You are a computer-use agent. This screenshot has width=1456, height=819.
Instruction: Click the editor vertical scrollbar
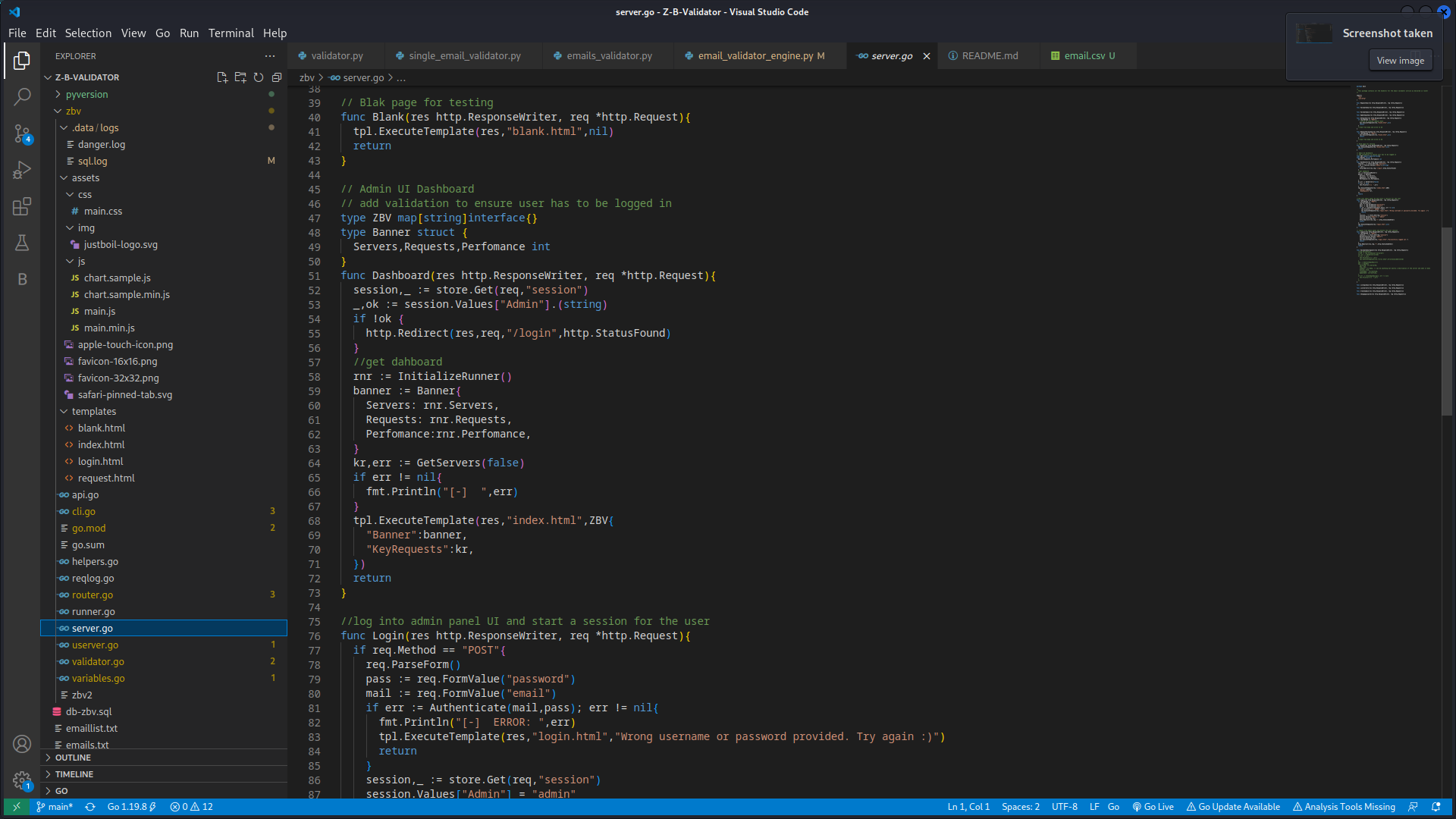point(1447,318)
